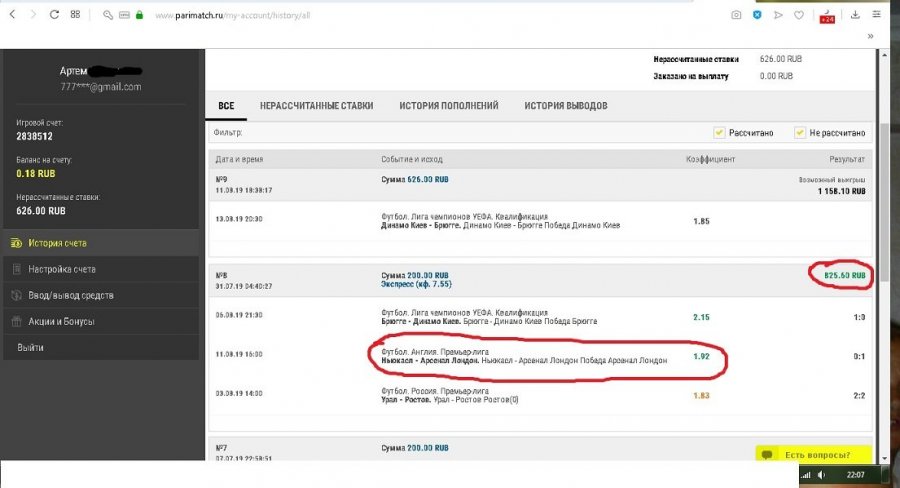
Task: Reload the page with the refresh icon
Action: click(54, 15)
